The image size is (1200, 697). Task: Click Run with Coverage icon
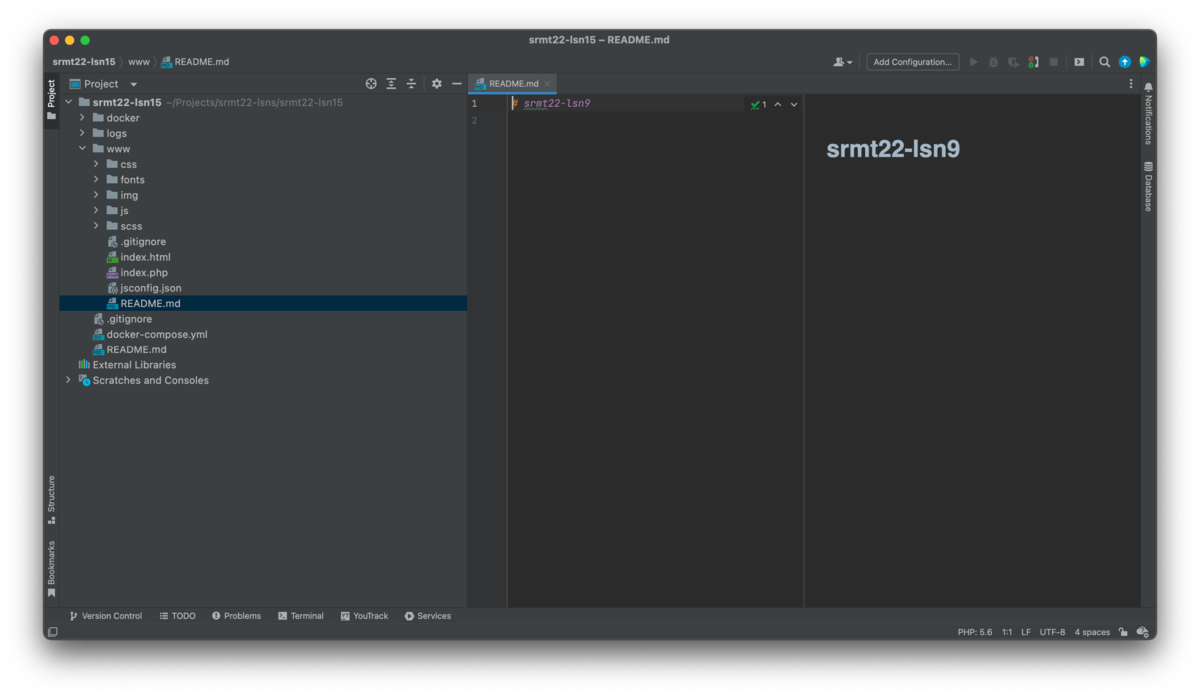click(1014, 62)
